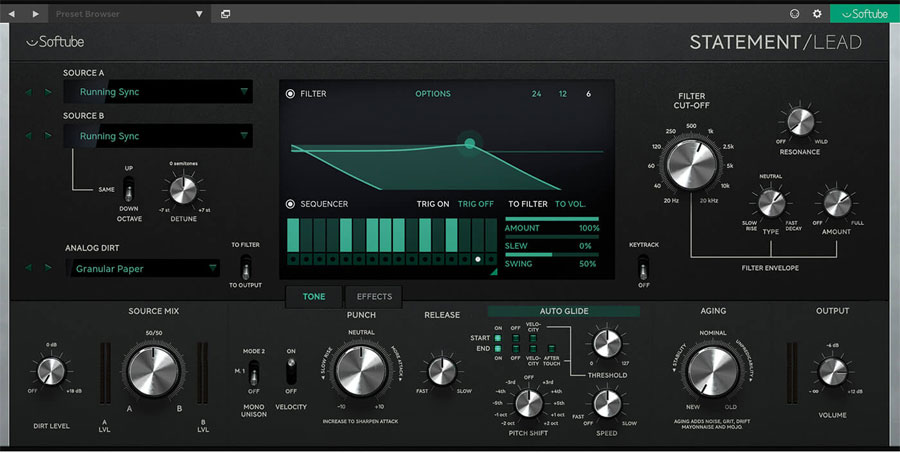Set Auto Glide Start to Velocity
The width and height of the screenshot is (900, 454).
click(x=533, y=338)
